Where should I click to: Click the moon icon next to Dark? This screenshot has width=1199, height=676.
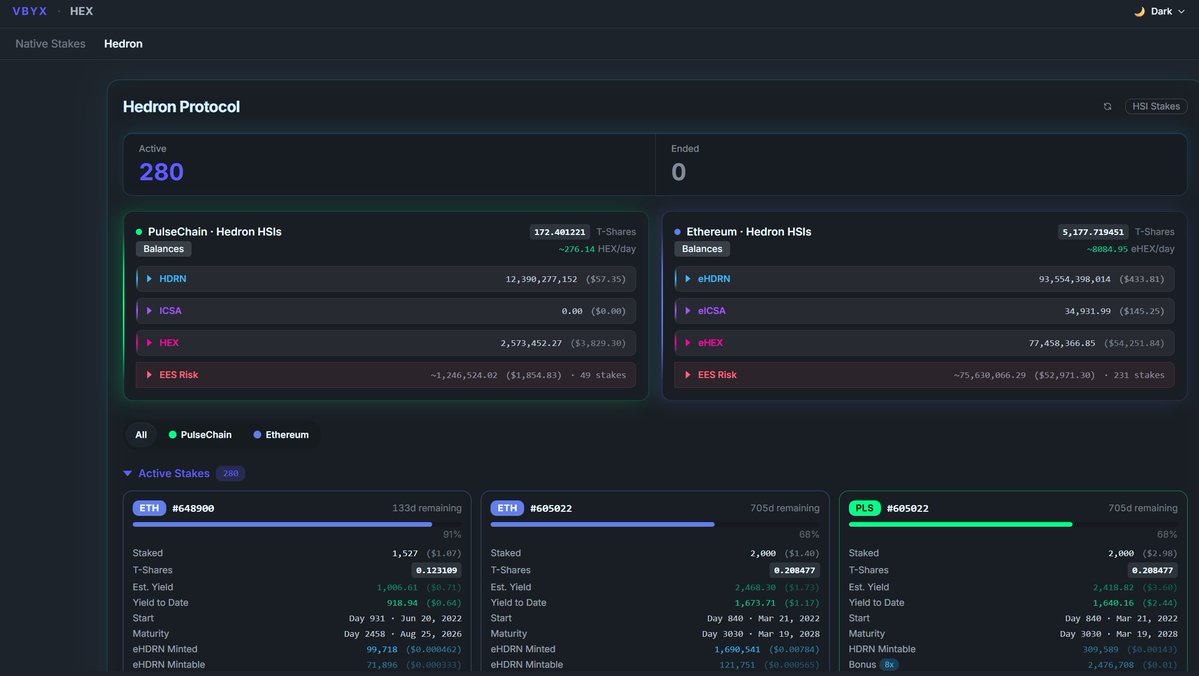point(1139,11)
